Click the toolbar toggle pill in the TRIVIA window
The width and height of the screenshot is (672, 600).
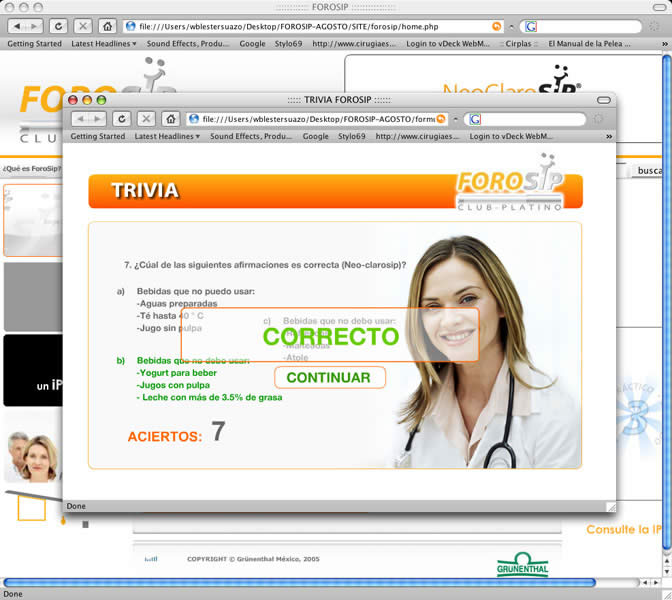click(603, 100)
